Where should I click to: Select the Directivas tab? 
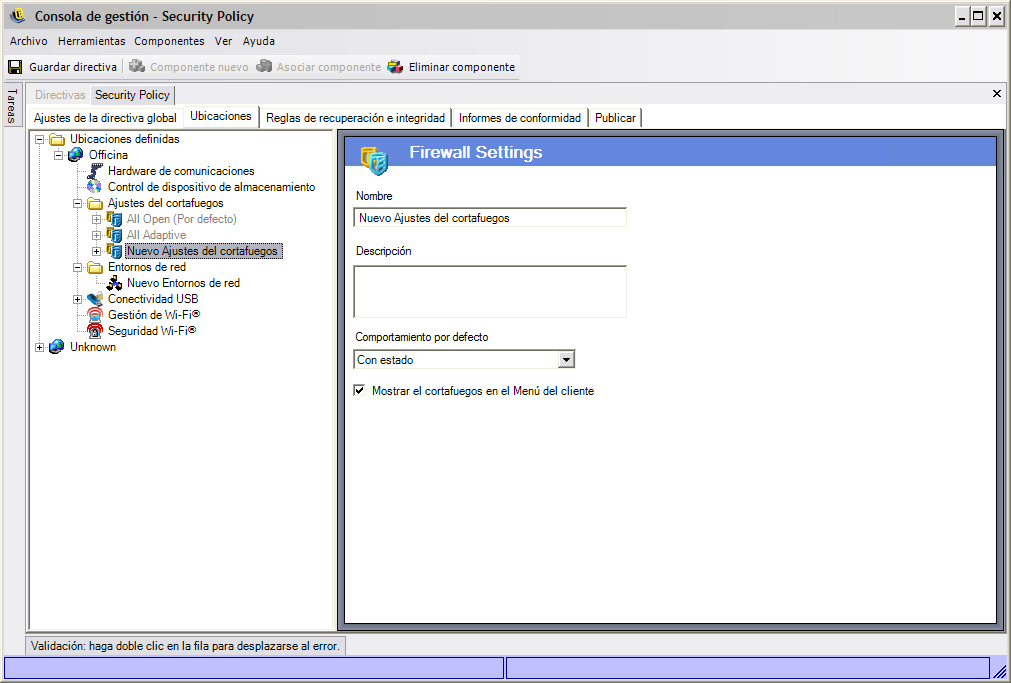(x=60, y=95)
